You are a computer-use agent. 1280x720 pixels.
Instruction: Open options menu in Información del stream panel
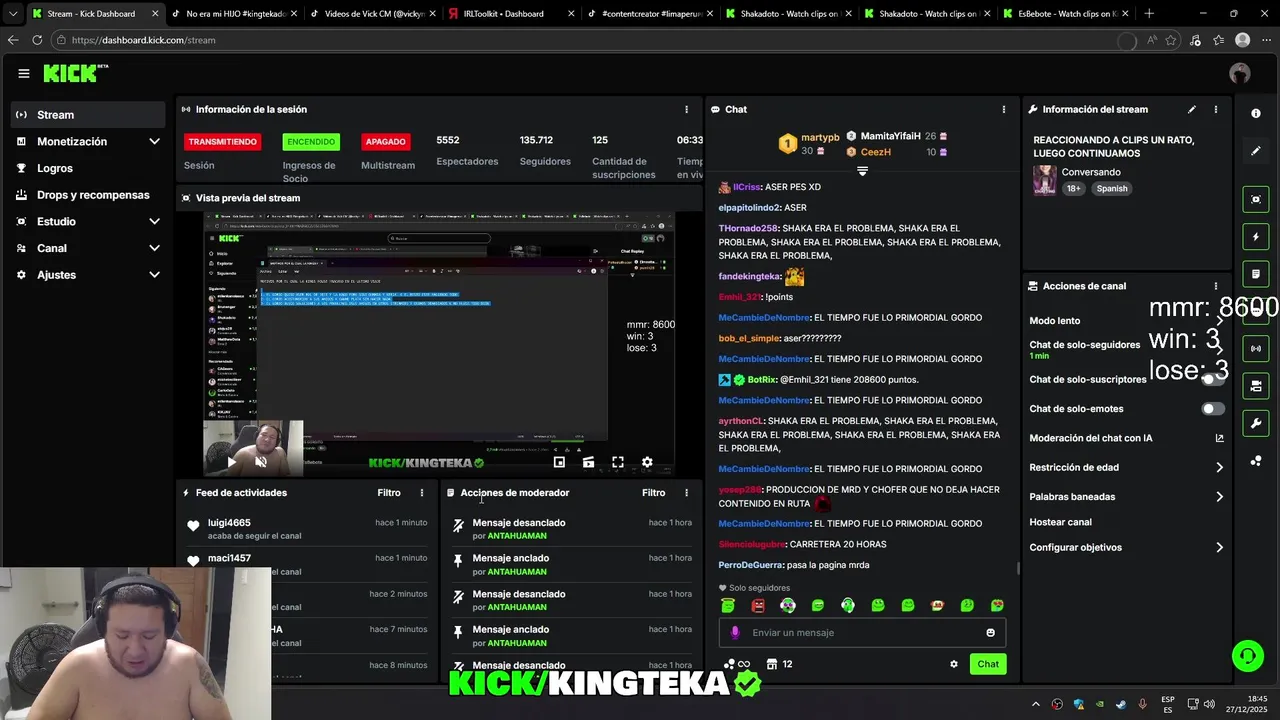tap(1216, 109)
